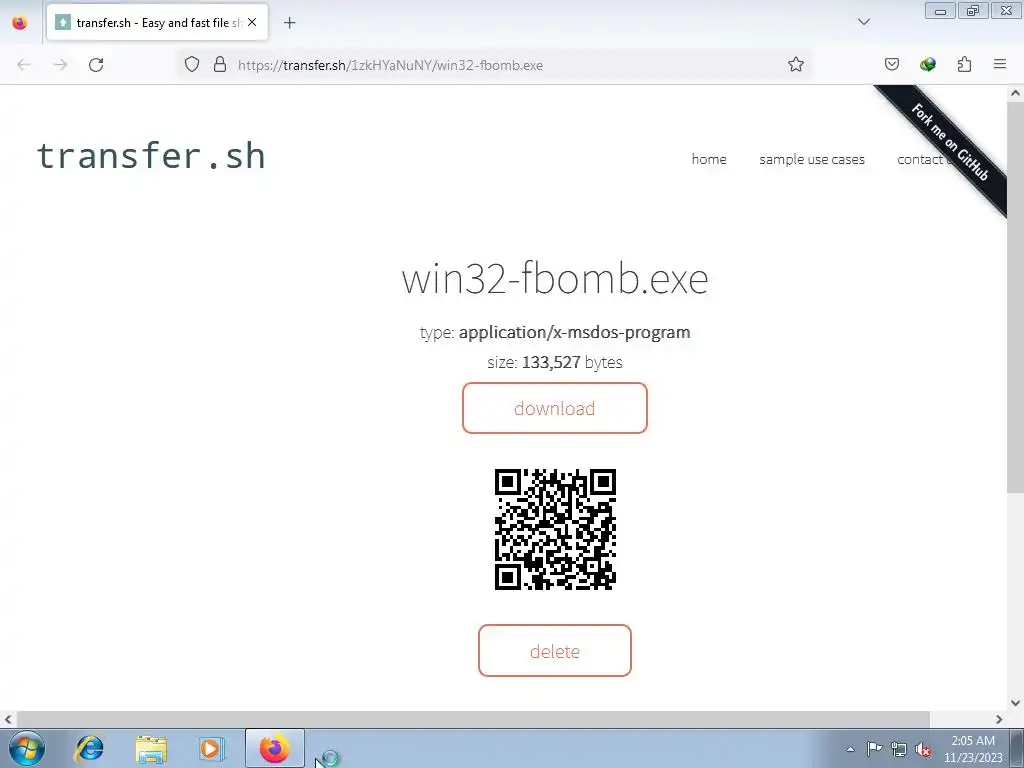1024x768 pixels.
Task: Click the application/x-msdos-program type text
Action: [x=574, y=332]
